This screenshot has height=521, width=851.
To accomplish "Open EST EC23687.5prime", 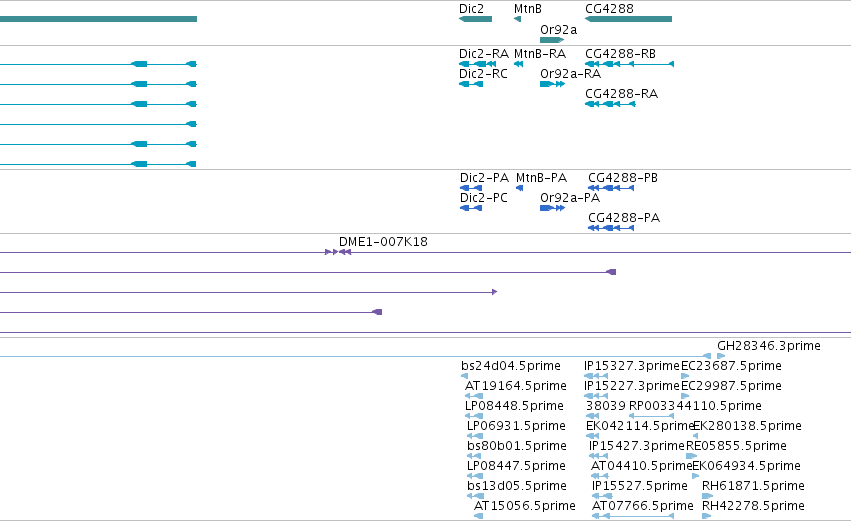I will (731, 366).
